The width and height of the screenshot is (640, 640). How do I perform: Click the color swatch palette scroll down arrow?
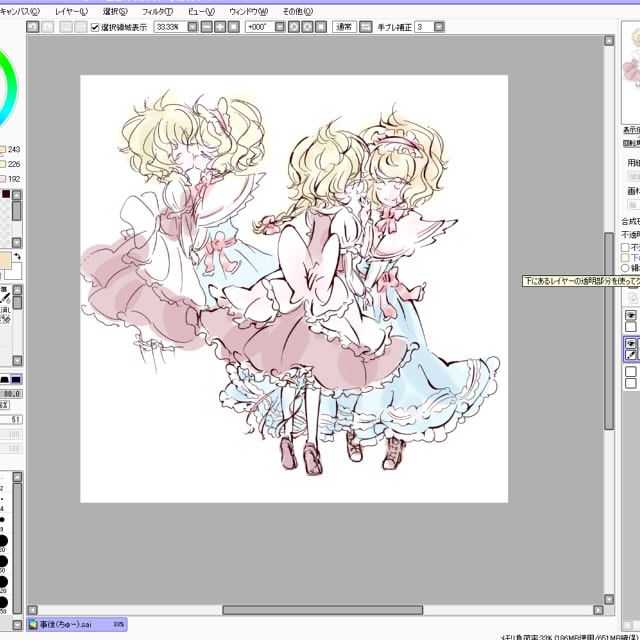click(x=17, y=242)
